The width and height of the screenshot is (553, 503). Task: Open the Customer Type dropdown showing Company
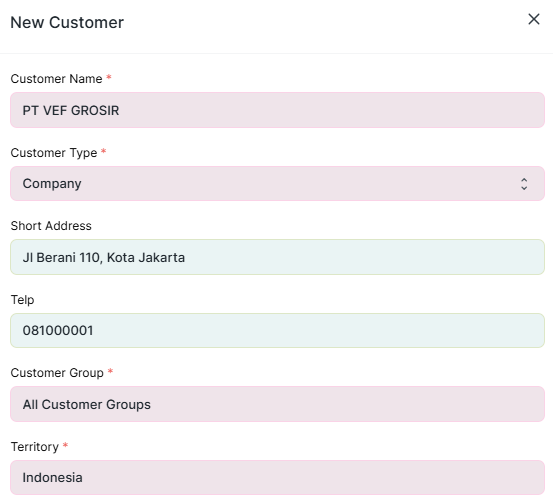point(277,183)
